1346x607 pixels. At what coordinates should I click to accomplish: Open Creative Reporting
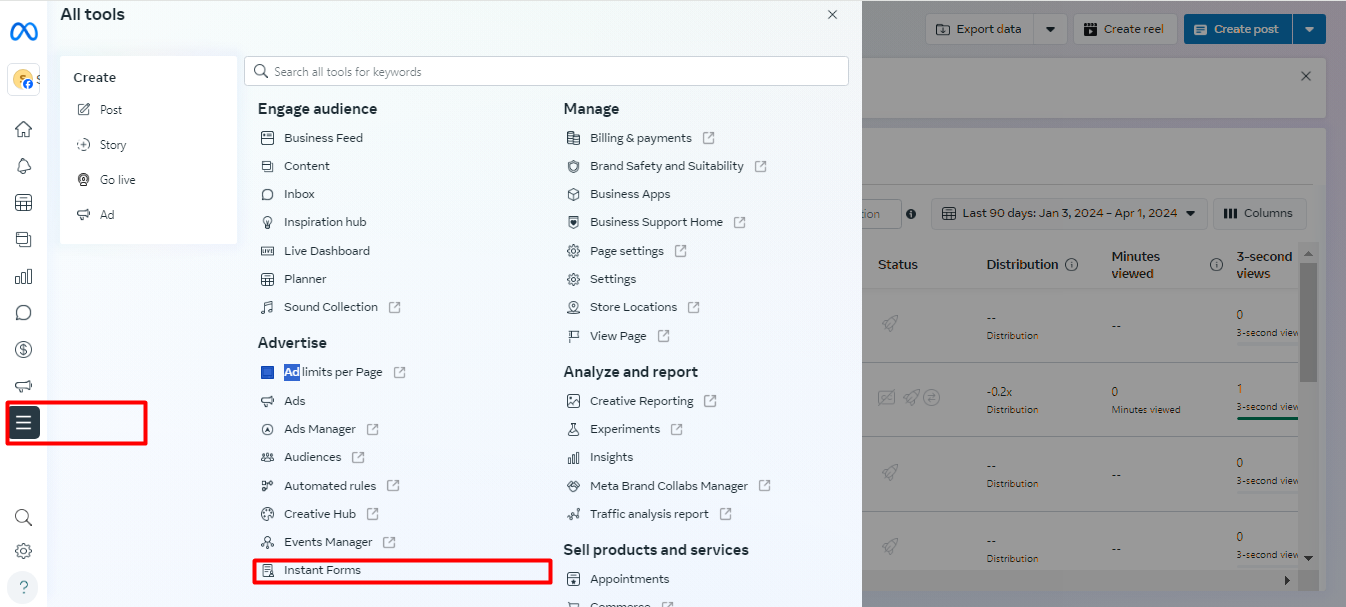point(642,401)
